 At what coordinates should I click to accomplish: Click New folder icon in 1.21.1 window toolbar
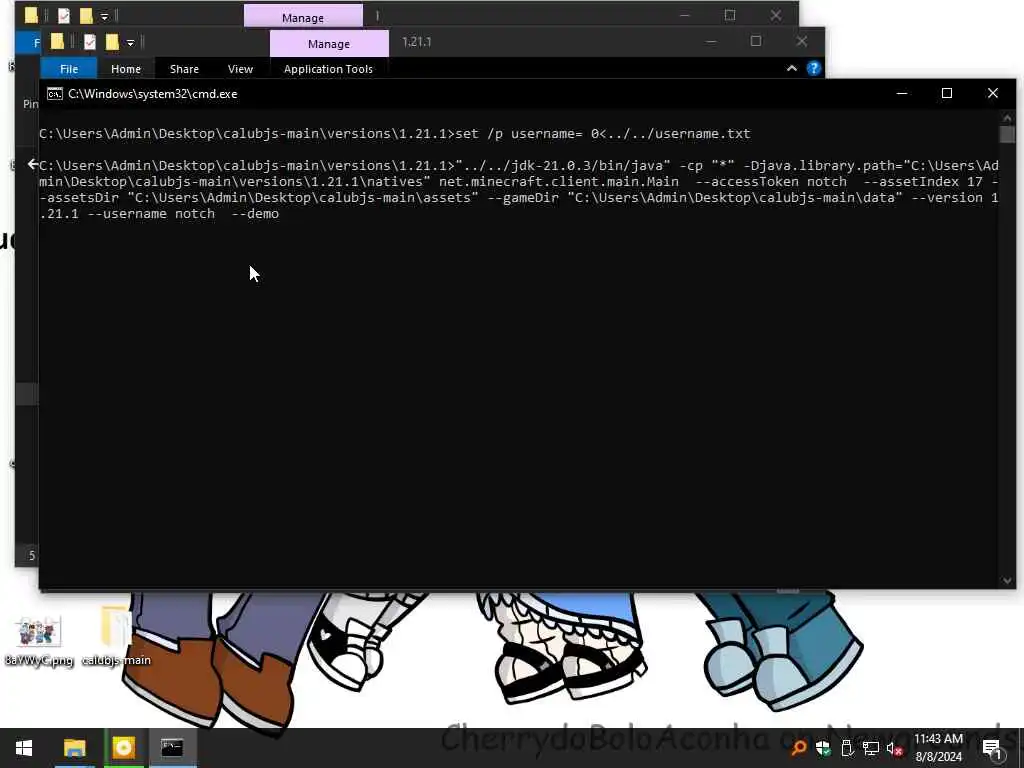pos(112,42)
